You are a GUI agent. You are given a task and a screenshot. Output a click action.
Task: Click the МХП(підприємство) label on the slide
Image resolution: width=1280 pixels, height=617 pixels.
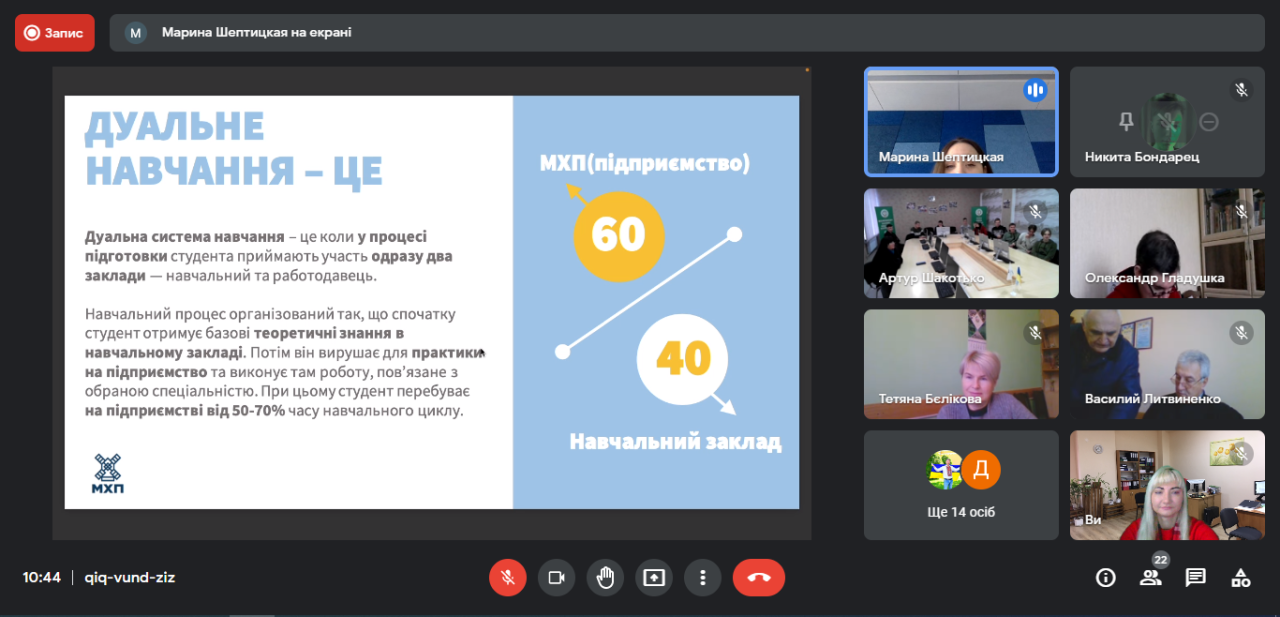pyautogui.click(x=644, y=162)
